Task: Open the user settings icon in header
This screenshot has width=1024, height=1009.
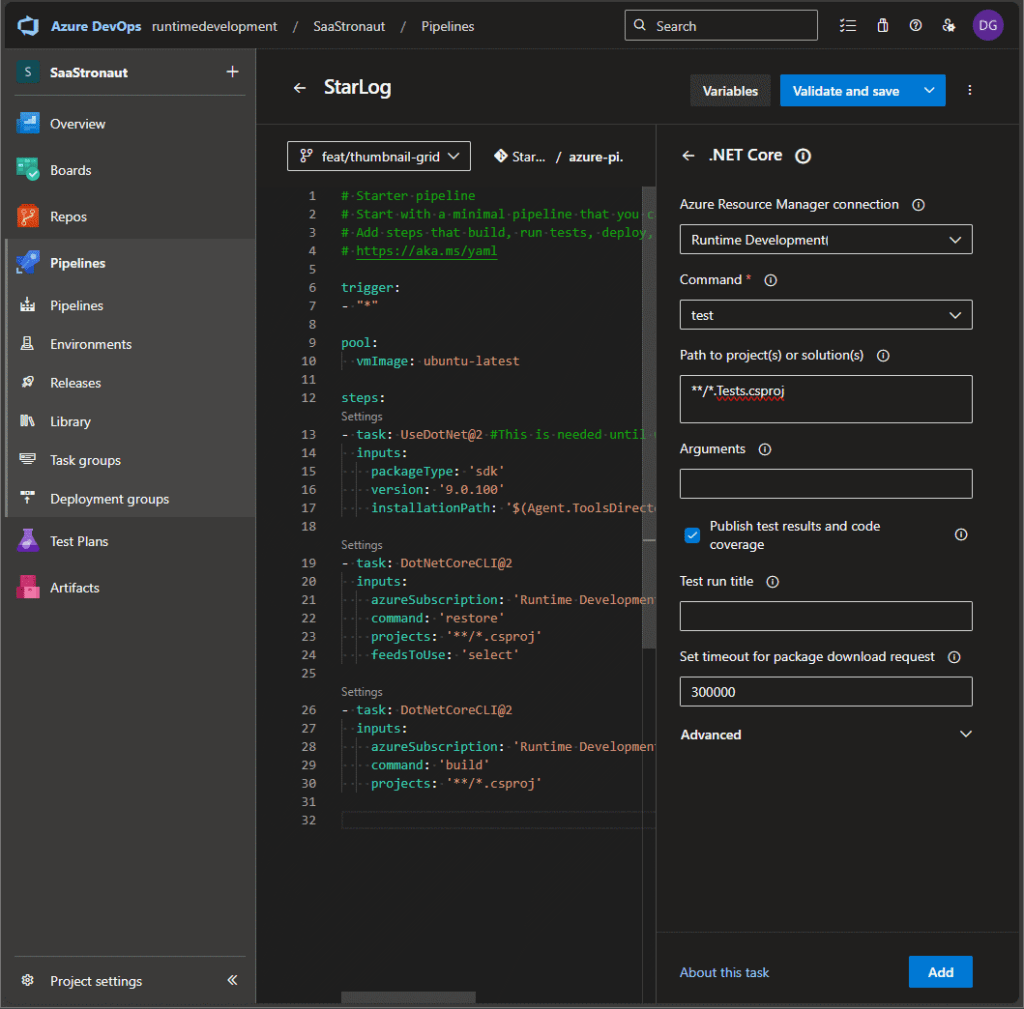Action: [x=948, y=26]
